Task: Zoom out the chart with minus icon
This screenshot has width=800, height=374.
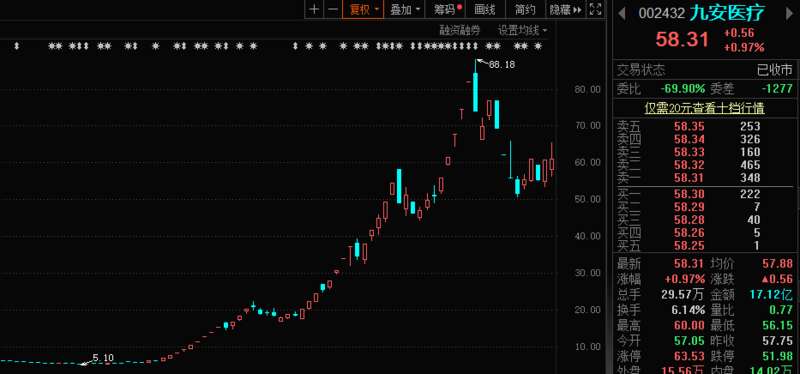Action: pos(333,9)
